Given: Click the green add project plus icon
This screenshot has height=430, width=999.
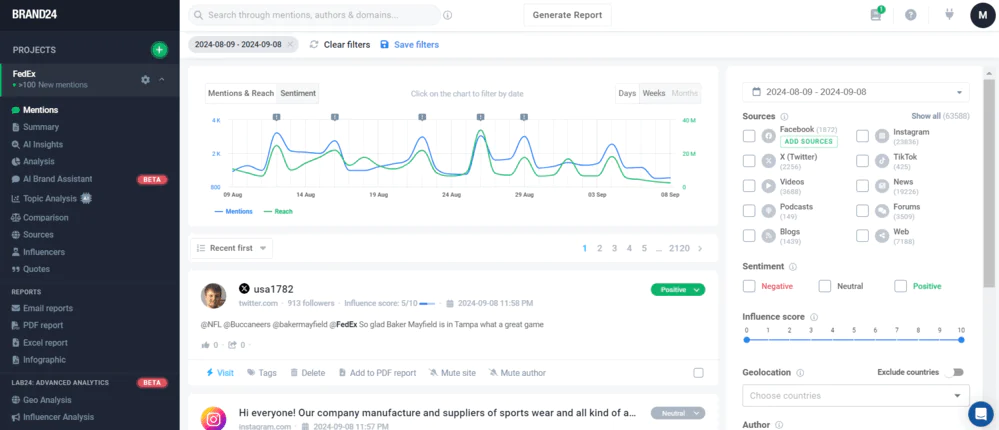Looking at the screenshot, I should 159,50.
